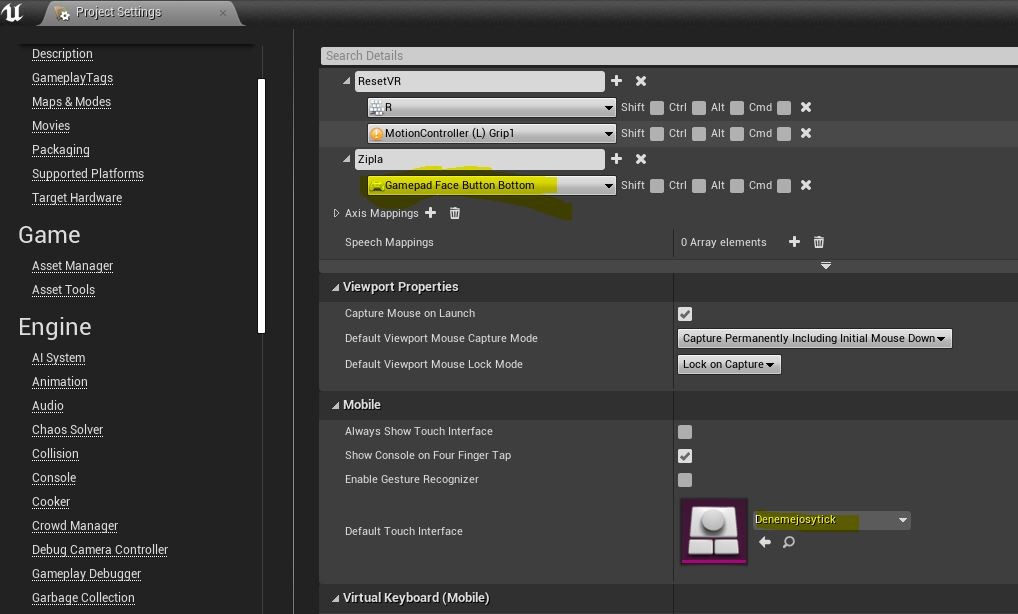Open the Asset Manager settings
This screenshot has height=614, width=1018.
tap(73, 266)
